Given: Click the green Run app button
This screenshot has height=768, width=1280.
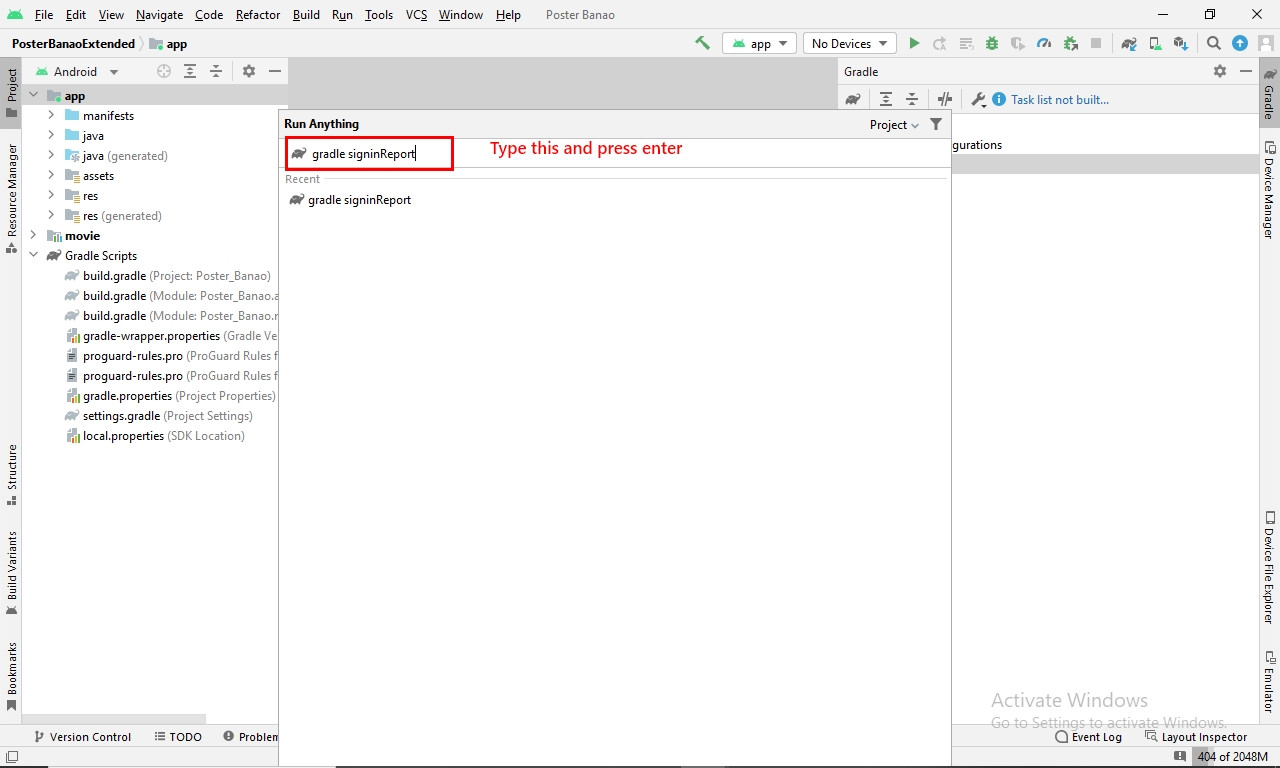Looking at the screenshot, I should tap(914, 44).
